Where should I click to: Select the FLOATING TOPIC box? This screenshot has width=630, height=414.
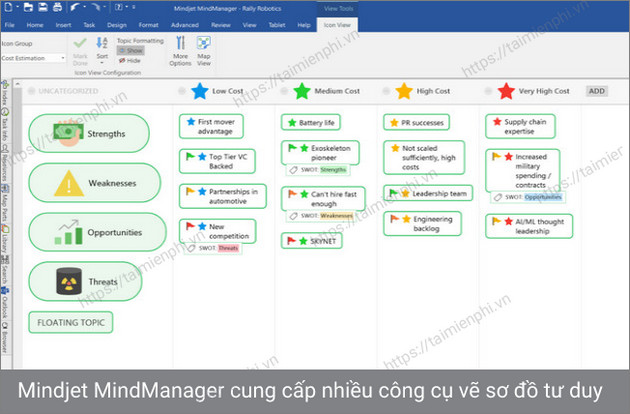coord(71,322)
